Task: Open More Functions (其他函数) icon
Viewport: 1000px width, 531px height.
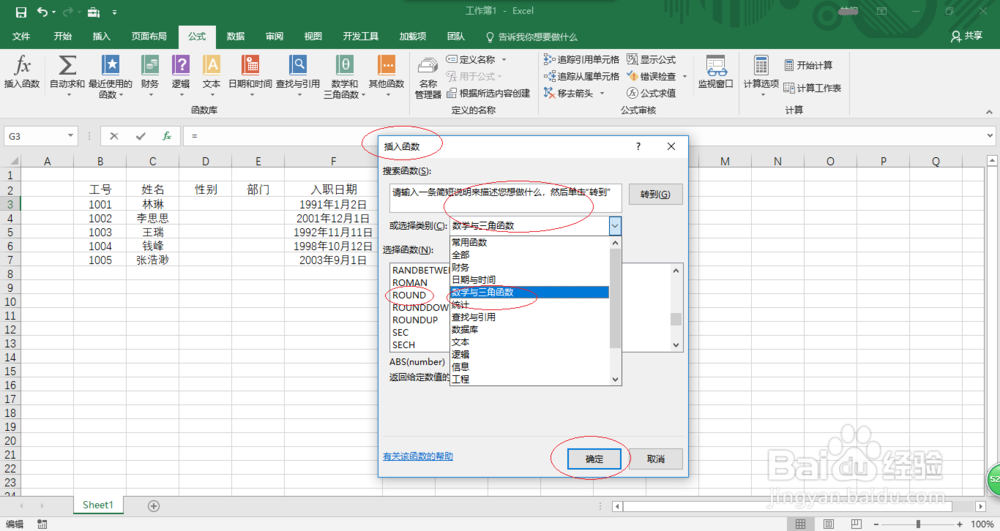Action: 386,75
